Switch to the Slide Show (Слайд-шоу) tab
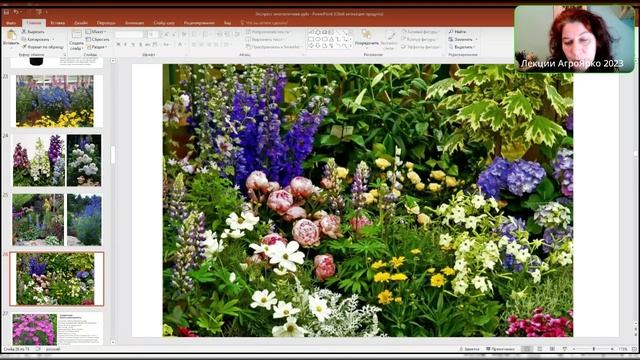Screen dimensions: 640x360 point(164,23)
